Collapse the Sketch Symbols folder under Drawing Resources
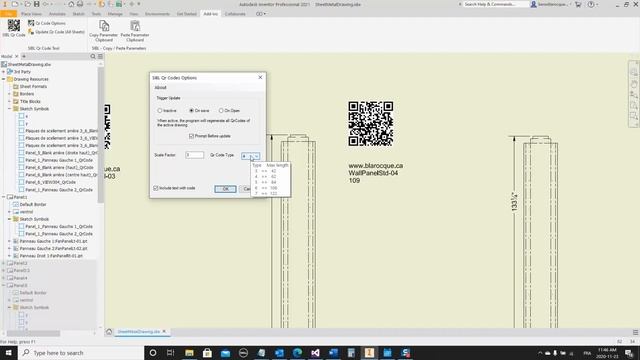Screen dimensions: 640x360 [x=10, y=109]
